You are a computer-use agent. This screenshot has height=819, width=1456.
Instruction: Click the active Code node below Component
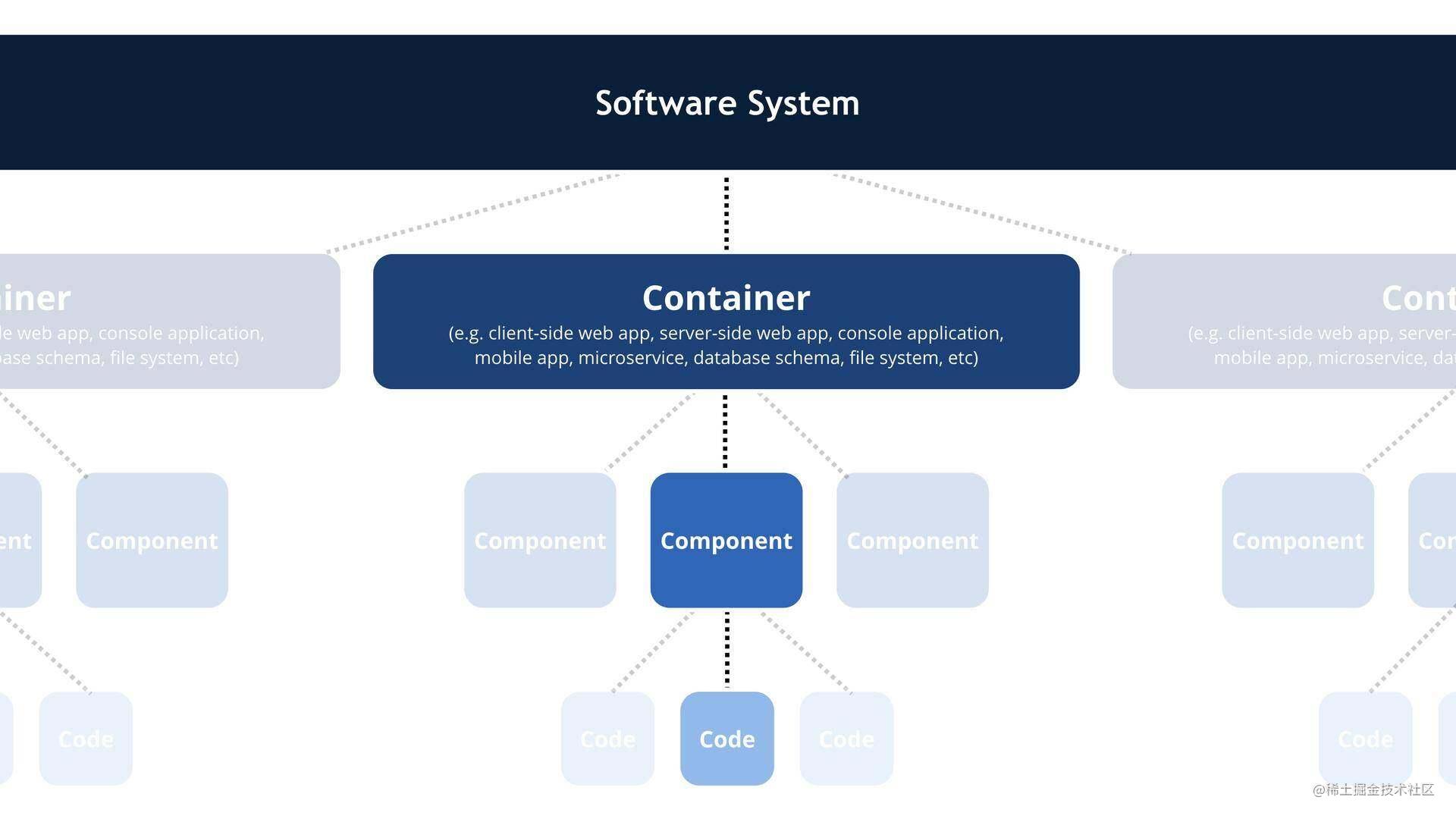(727, 738)
